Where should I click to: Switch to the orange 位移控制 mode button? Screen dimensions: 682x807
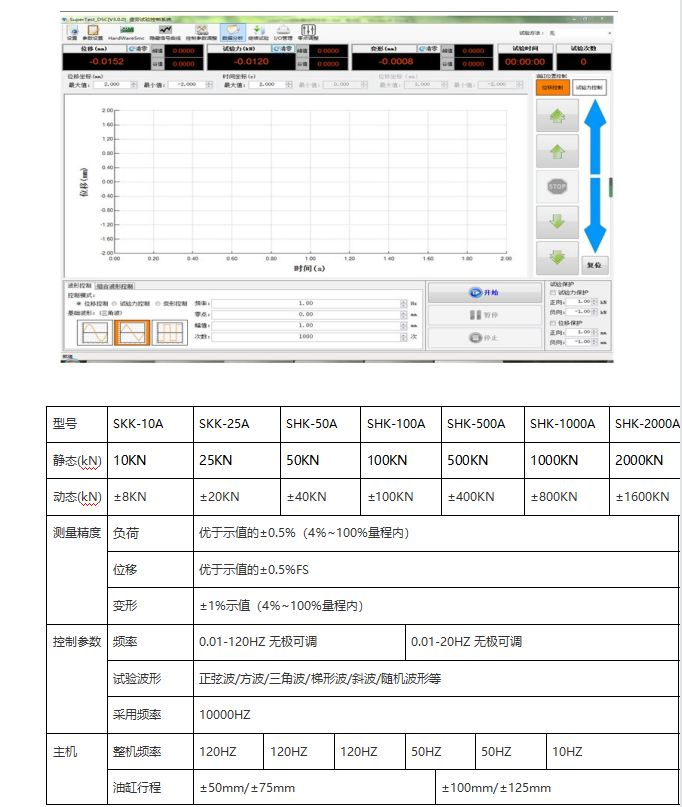pyautogui.click(x=552, y=88)
